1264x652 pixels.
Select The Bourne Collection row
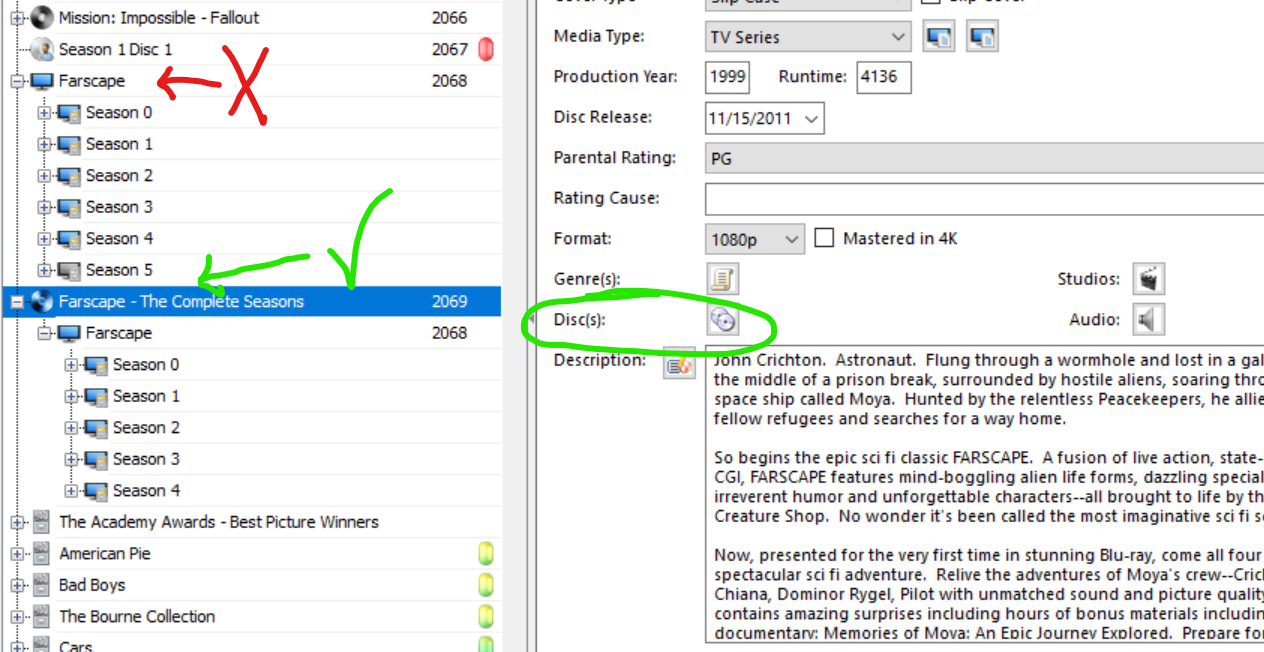(x=250, y=616)
